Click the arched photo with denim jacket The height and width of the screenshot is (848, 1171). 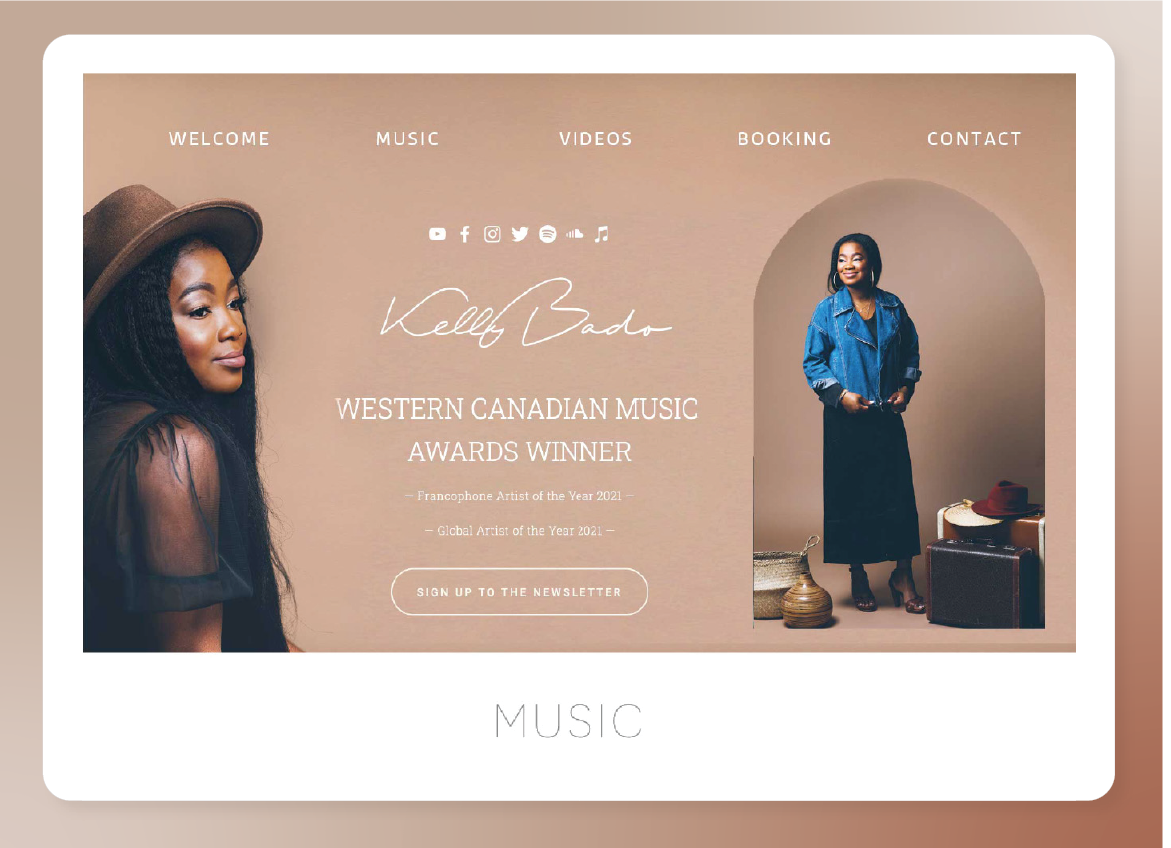pyautogui.click(x=899, y=403)
